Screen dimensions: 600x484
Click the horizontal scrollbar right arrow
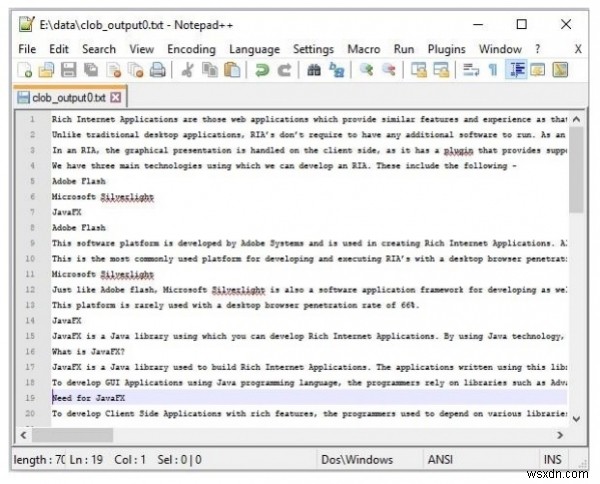point(560,435)
